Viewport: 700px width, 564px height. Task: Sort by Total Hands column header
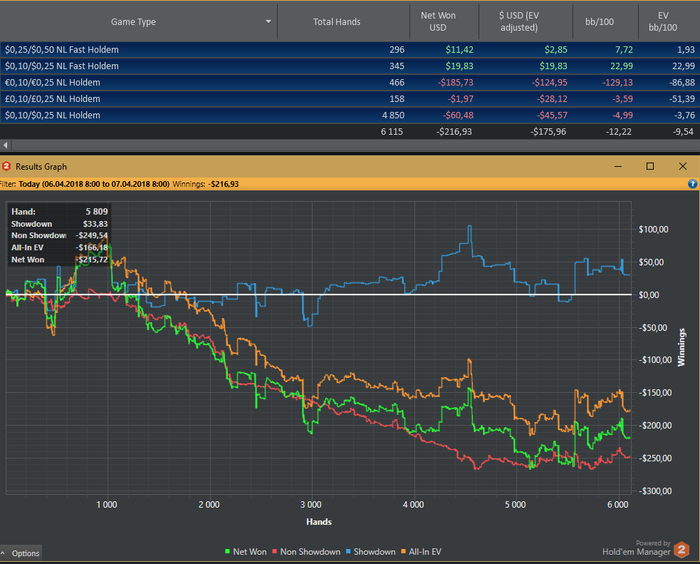pos(336,21)
